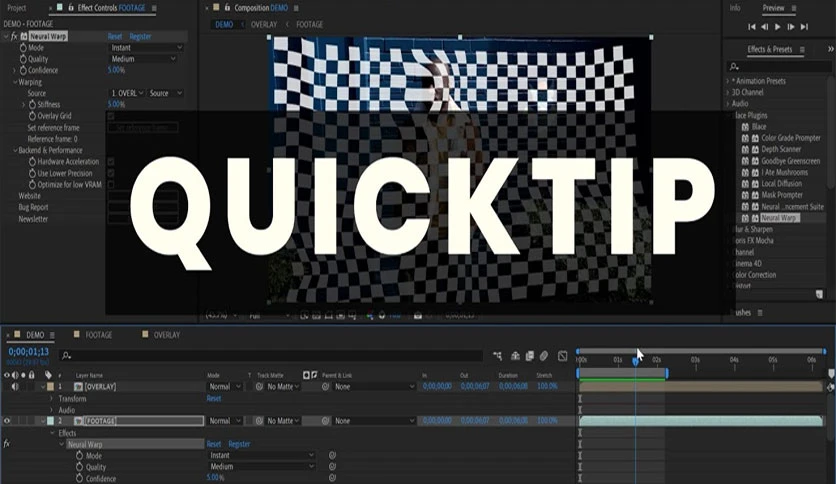
Task: Open FOOTAGE layer Track Matte dropdown
Action: coord(283,421)
